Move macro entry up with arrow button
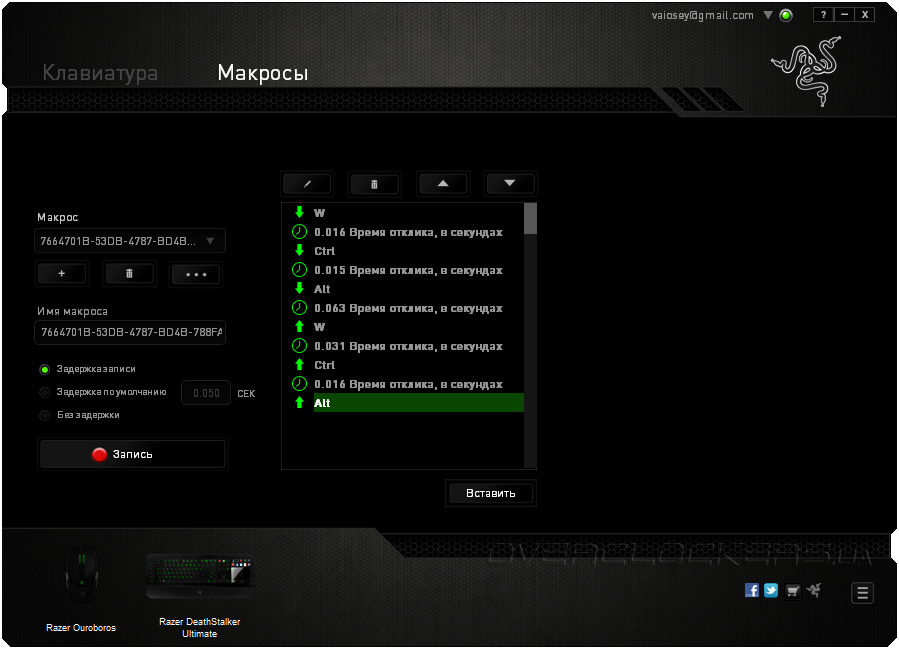This screenshot has width=899, height=649. 443,184
